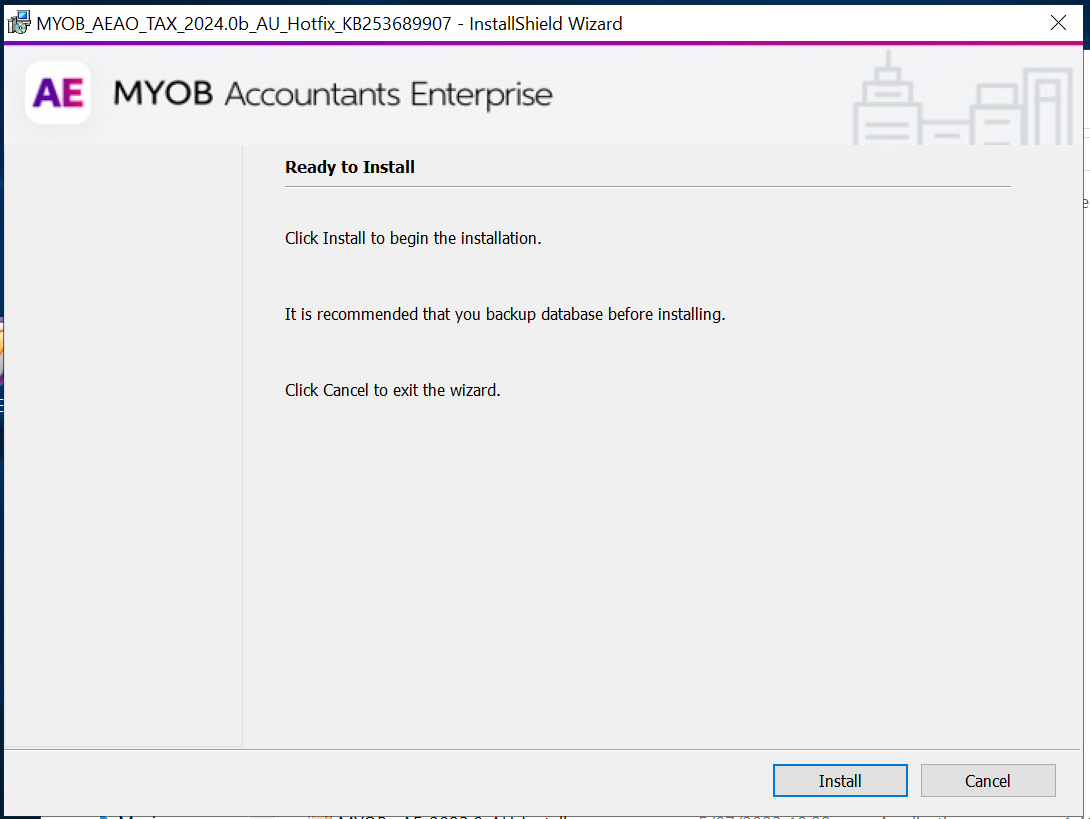Viewport: 1090px width, 819px height.
Task: Close the InstallShield Wizard window
Action: pos(1058,23)
